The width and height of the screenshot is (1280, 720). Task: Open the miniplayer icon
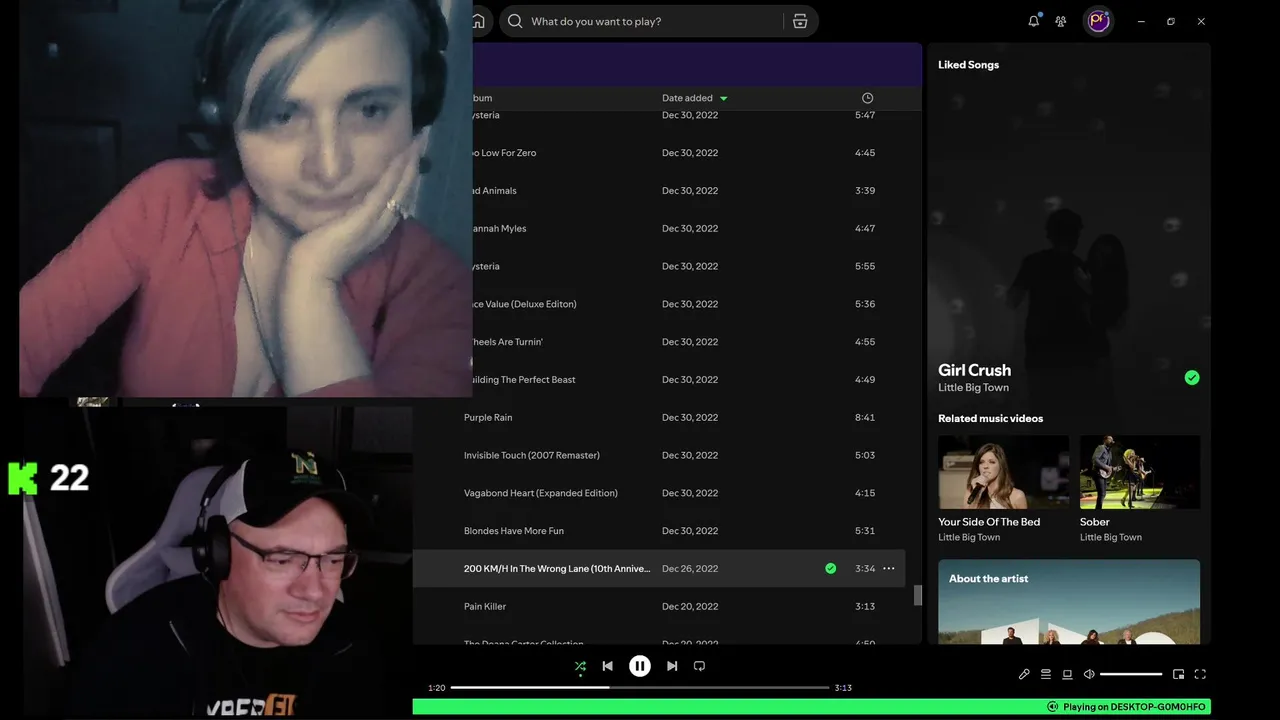tap(1178, 674)
